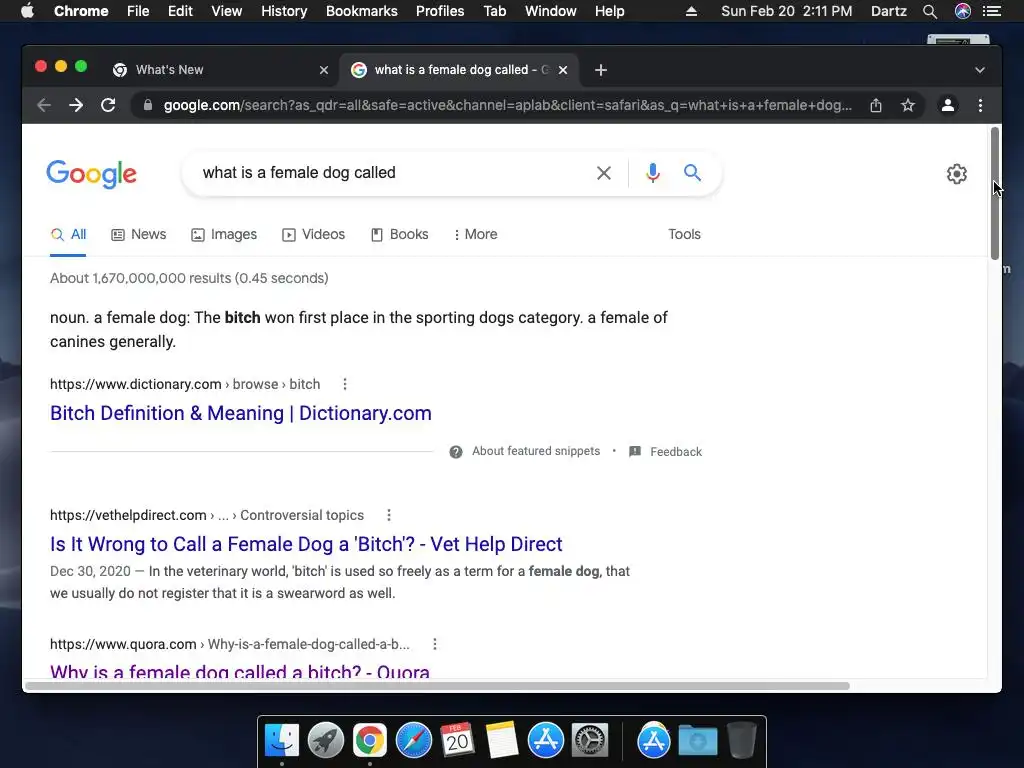Viewport: 1024px width, 768px height.
Task: Open the Profiles menu
Action: pyautogui.click(x=440, y=11)
